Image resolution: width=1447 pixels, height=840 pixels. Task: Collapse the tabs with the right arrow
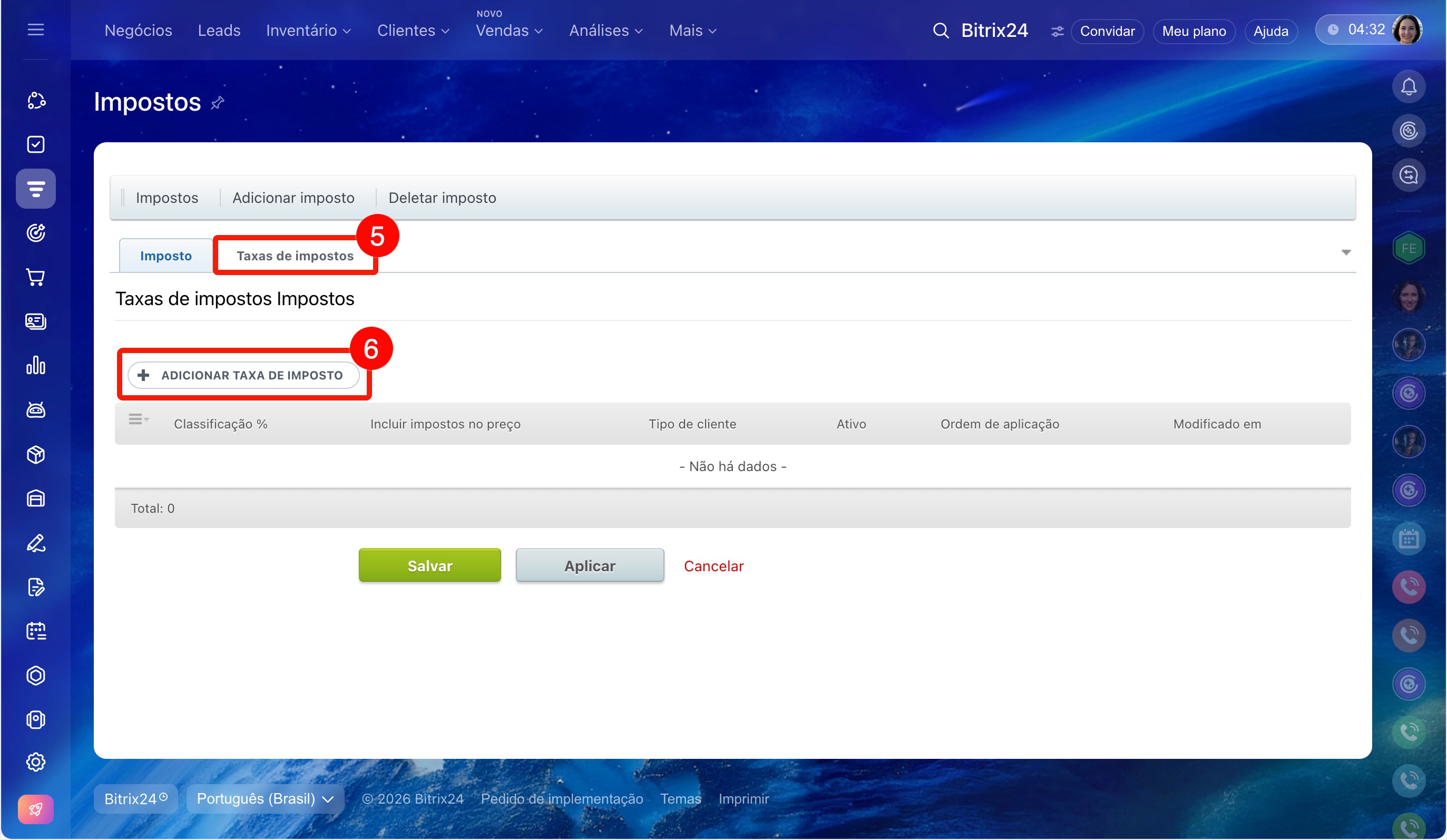pyautogui.click(x=1345, y=252)
